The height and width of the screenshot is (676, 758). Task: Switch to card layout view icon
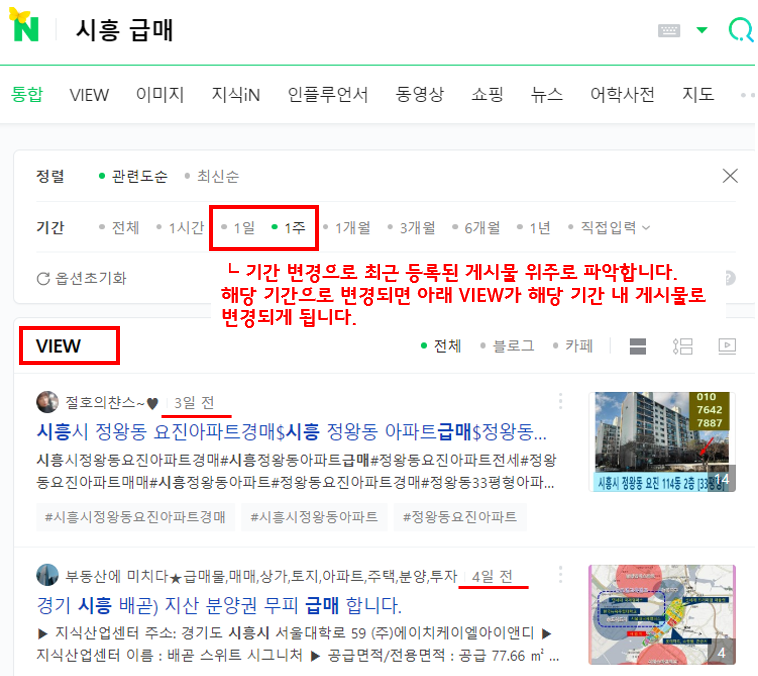tap(638, 346)
